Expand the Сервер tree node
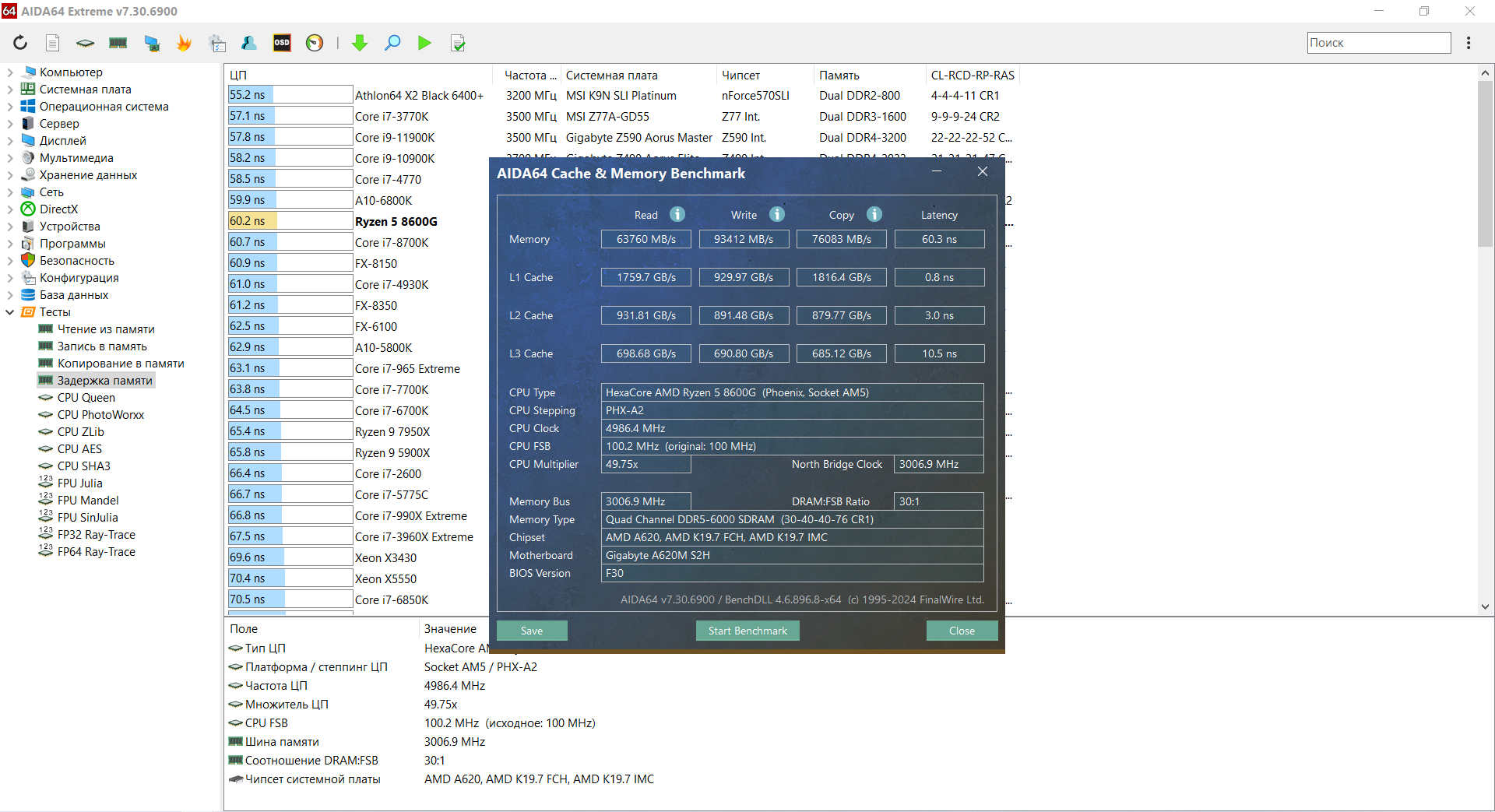The width and height of the screenshot is (1495, 812). (x=10, y=124)
